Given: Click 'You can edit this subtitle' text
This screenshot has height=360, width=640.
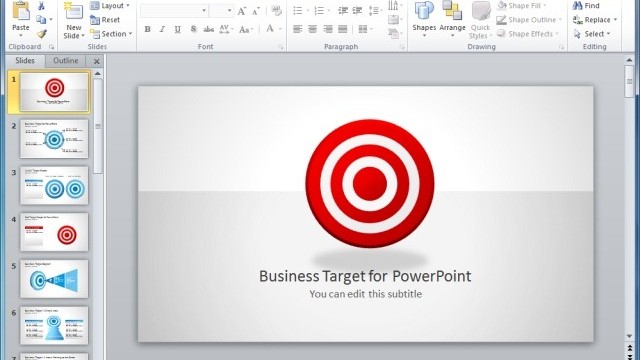Looking at the screenshot, I should point(365,294).
